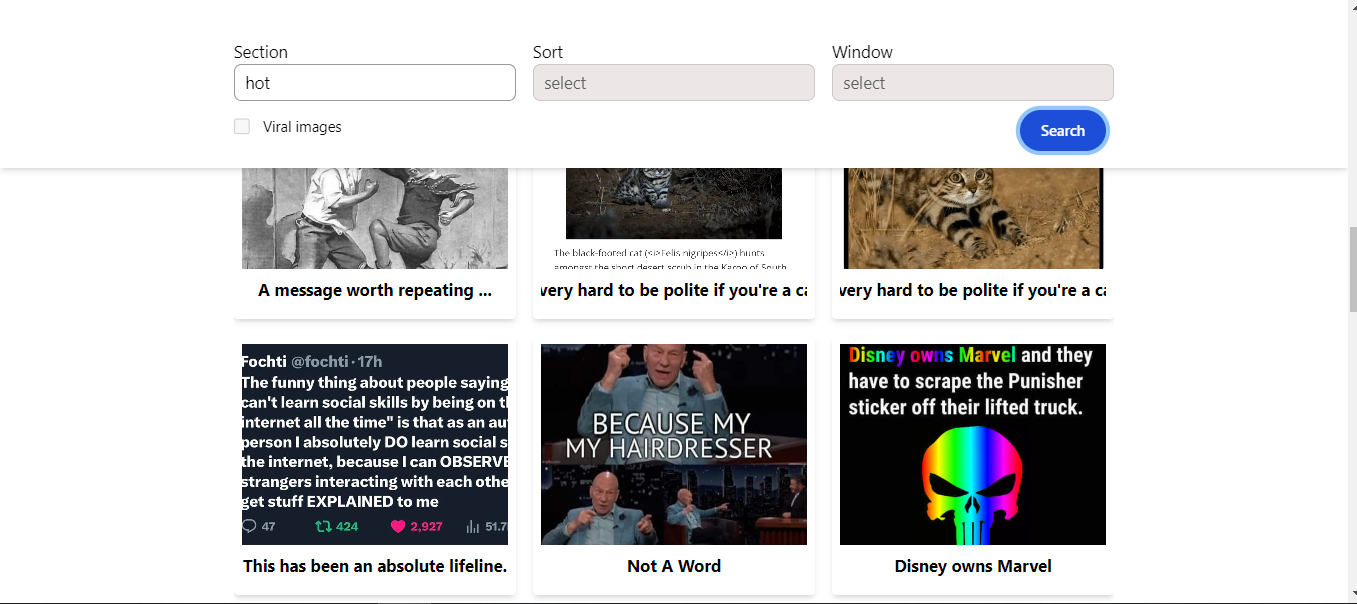
Task: Open the dark black-footed cat image
Action: [x=674, y=218]
